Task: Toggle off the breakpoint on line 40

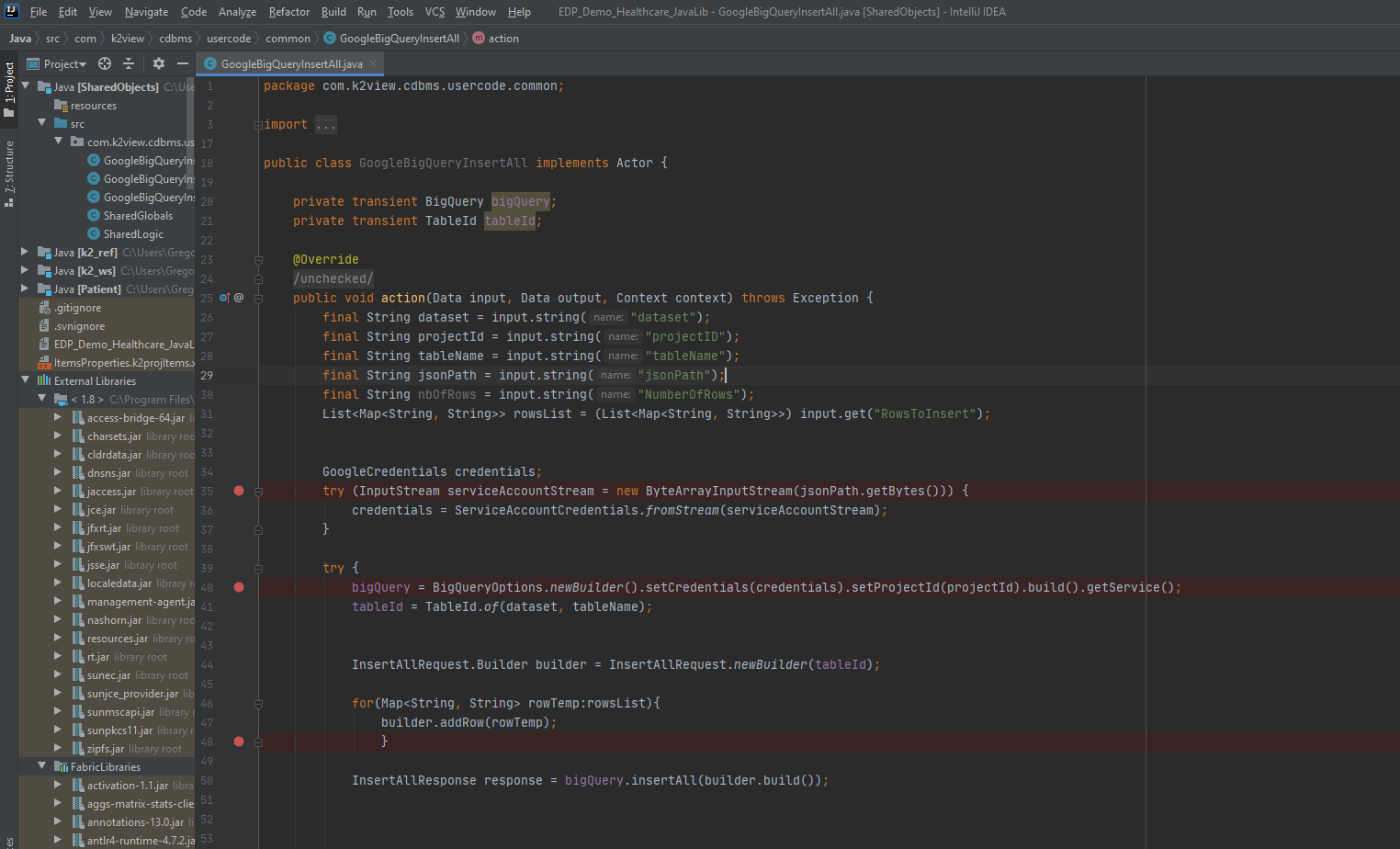Action: click(239, 587)
